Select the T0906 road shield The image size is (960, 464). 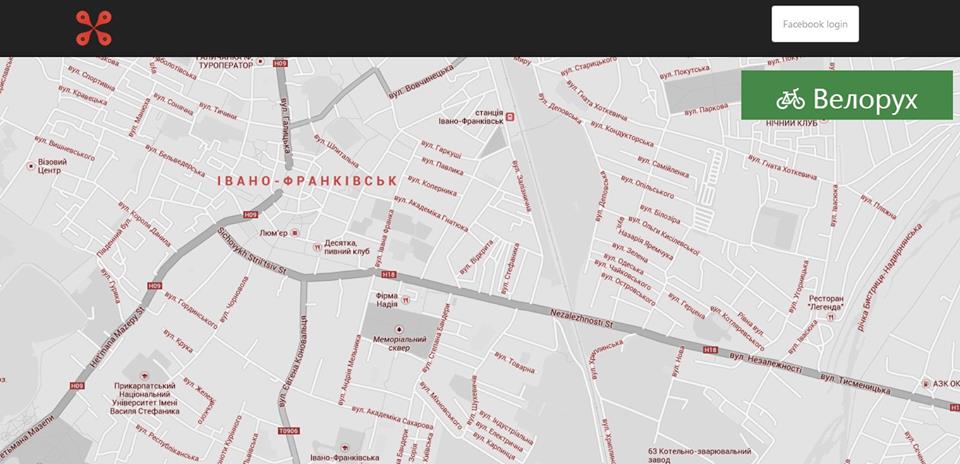click(288, 431)
